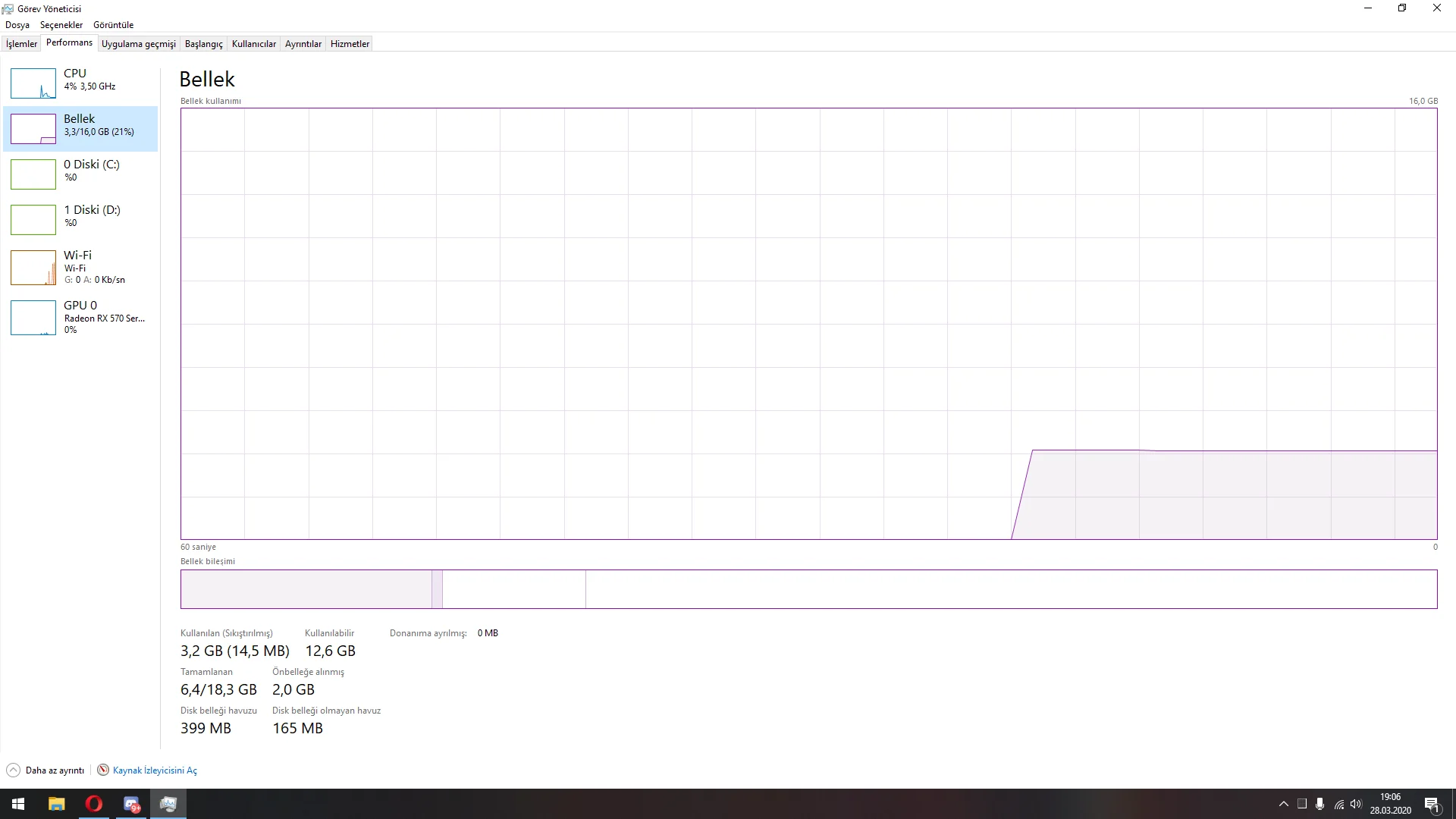Open File Explorer from the taskbar
The height and width of the screenshot is (819, 1456).
point(57,804)
